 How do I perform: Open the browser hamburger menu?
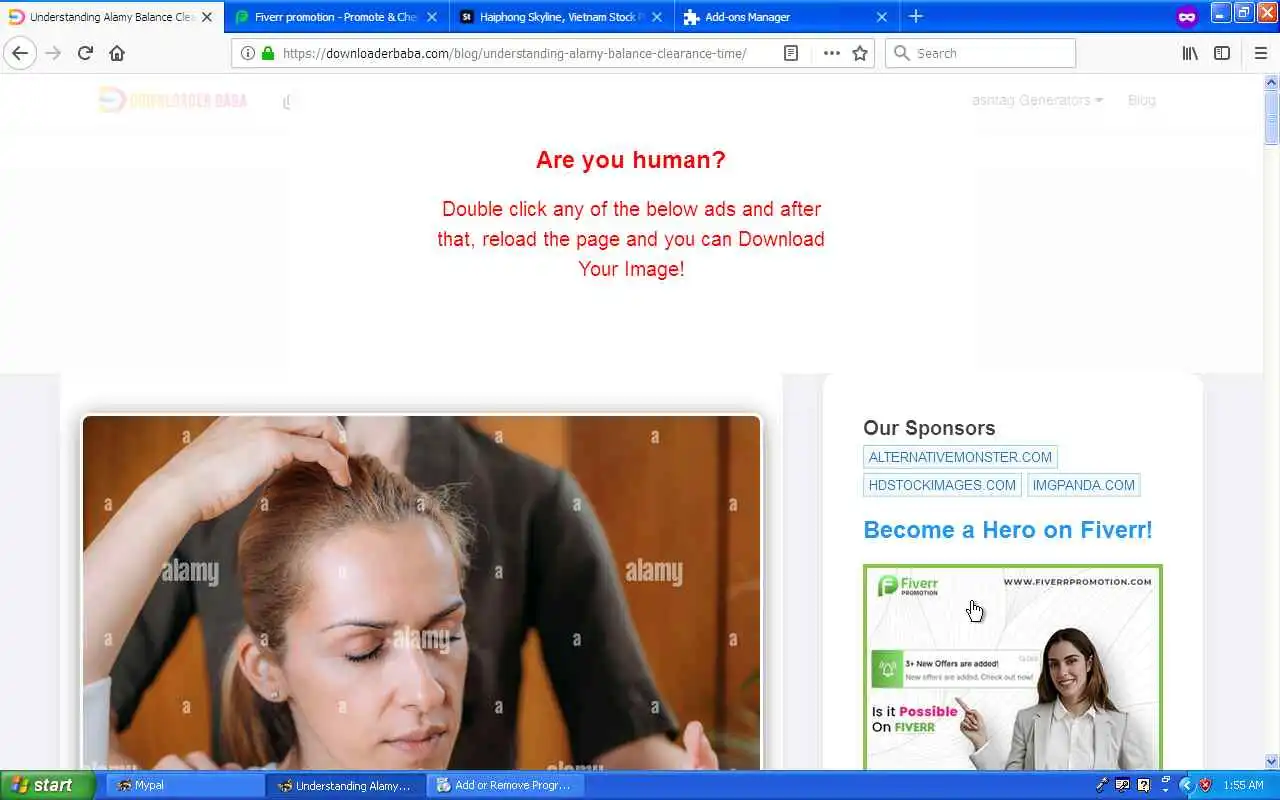[1261, 53]
